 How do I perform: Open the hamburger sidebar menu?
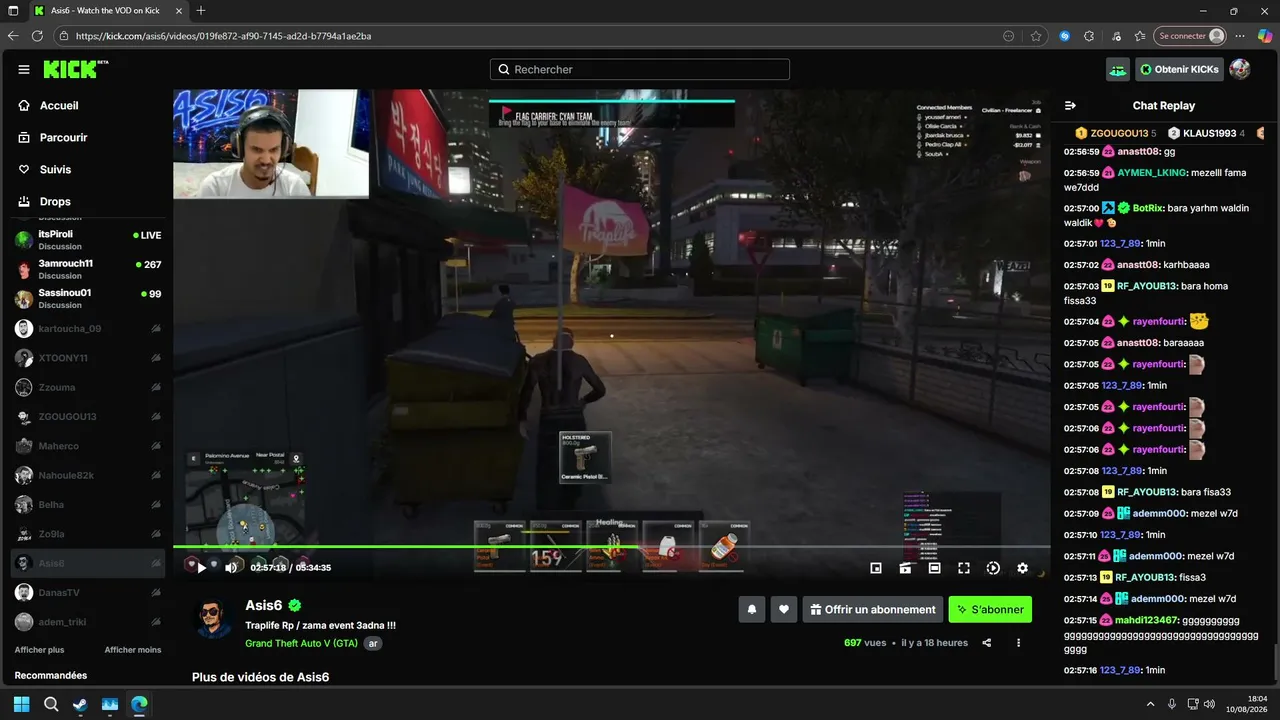(24, 70)
